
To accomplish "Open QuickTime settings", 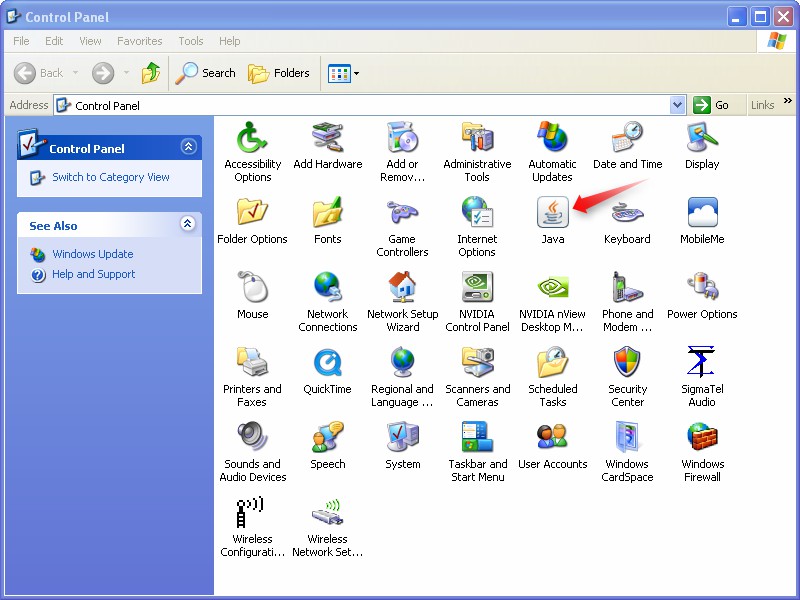I will tap(328, 363).
